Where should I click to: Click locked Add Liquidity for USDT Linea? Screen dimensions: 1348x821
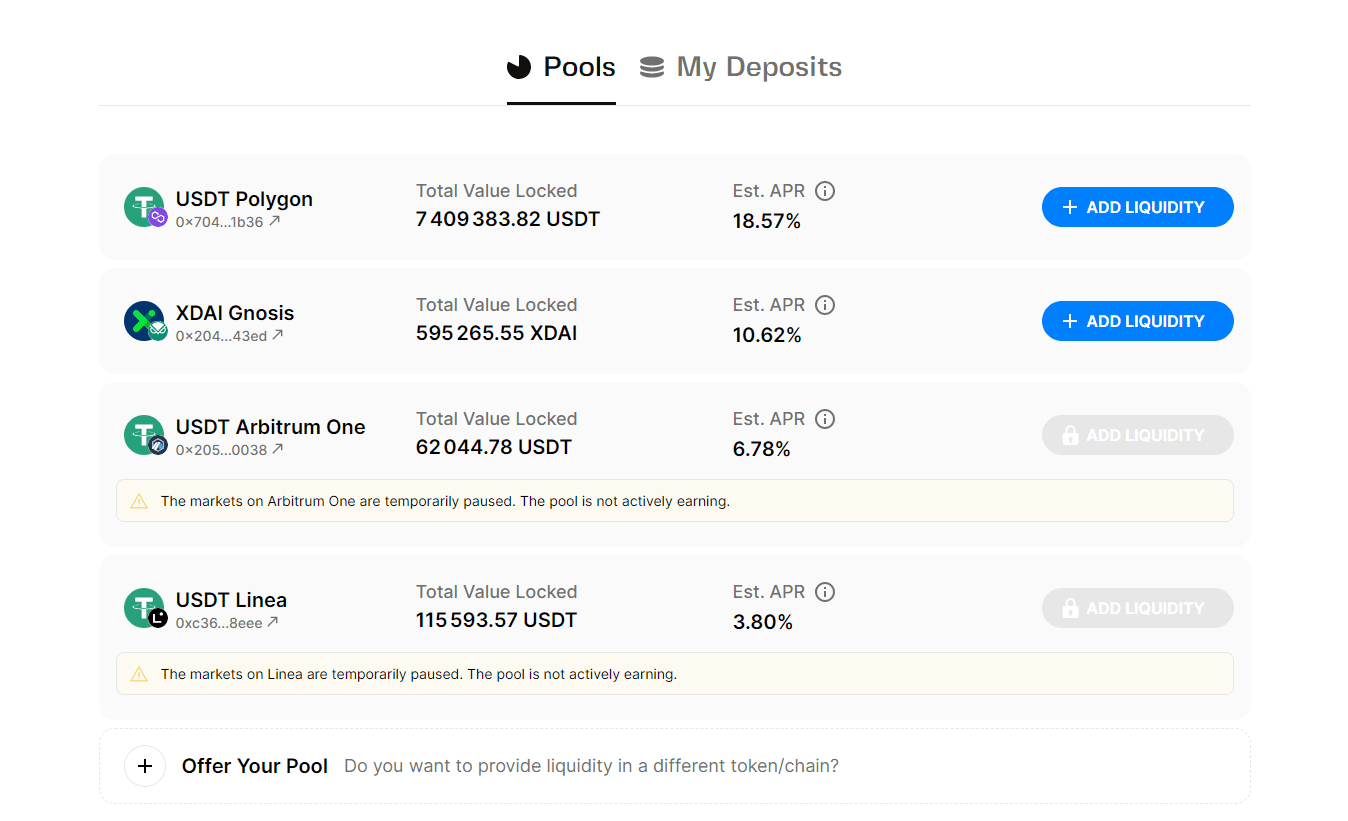tap(1138, 608)
